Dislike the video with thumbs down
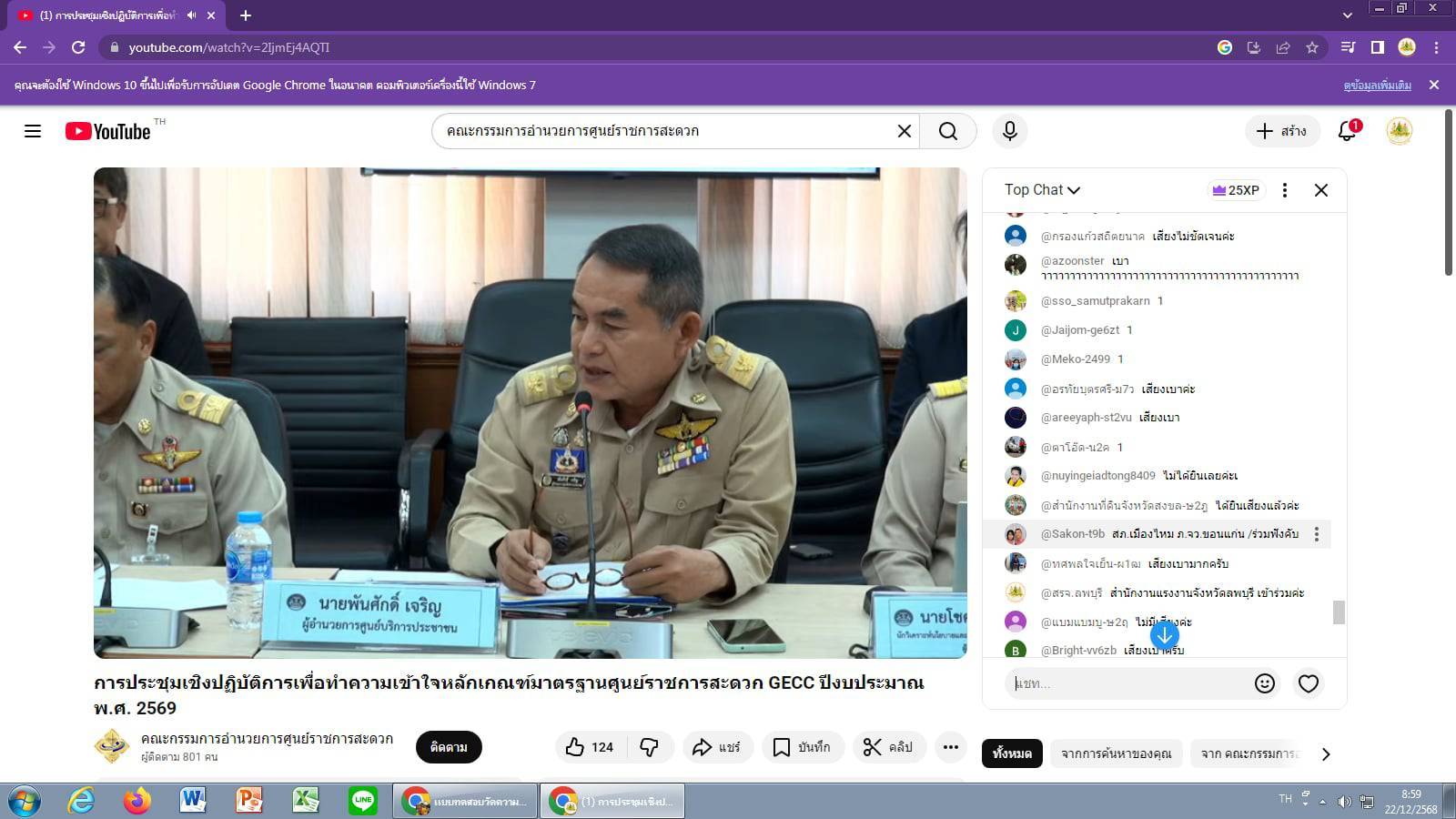The width and height of the screenshot is (1456, 819). [650, 747]
